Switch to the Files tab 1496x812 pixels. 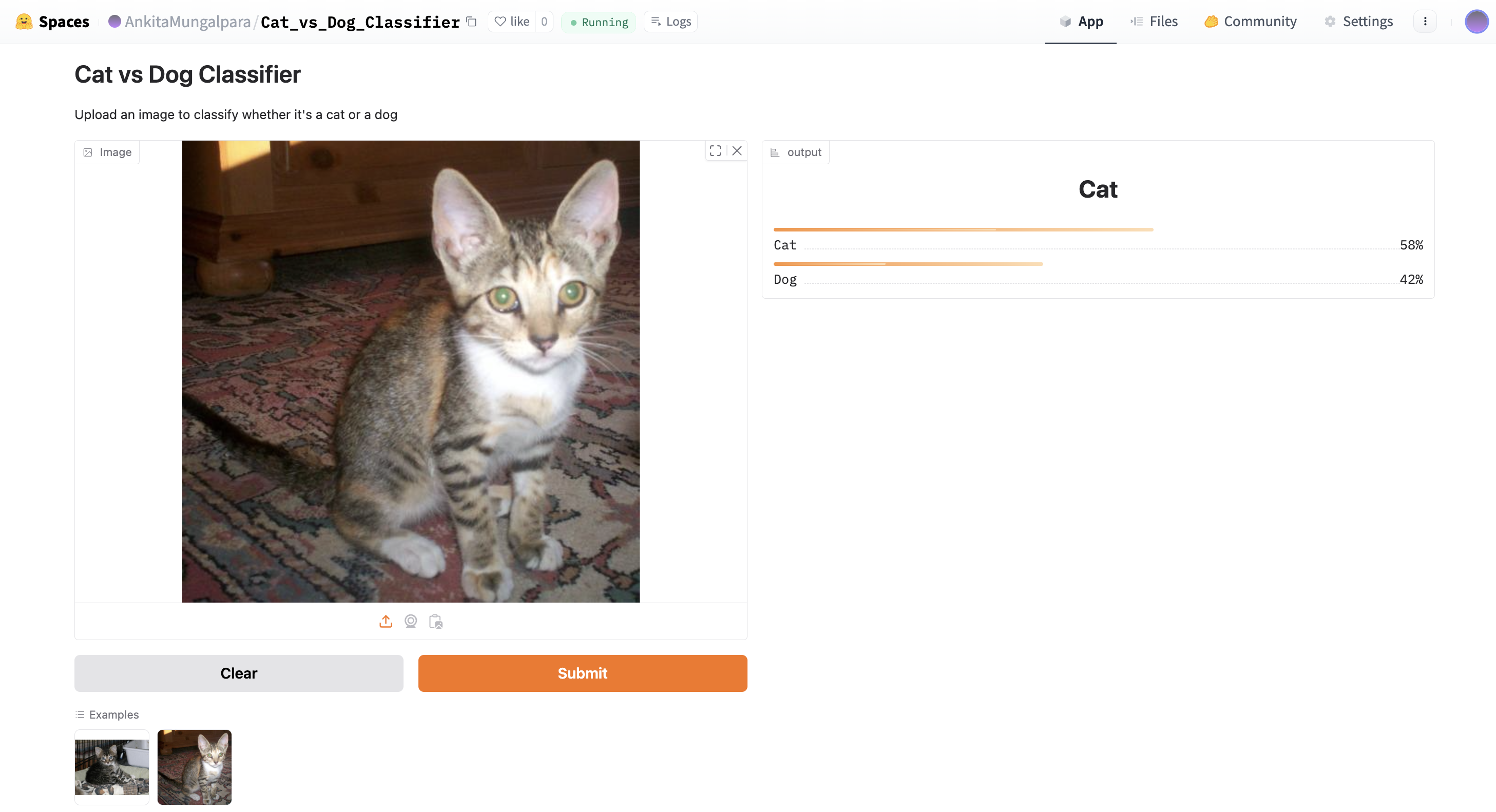[x=1154, y=22]
